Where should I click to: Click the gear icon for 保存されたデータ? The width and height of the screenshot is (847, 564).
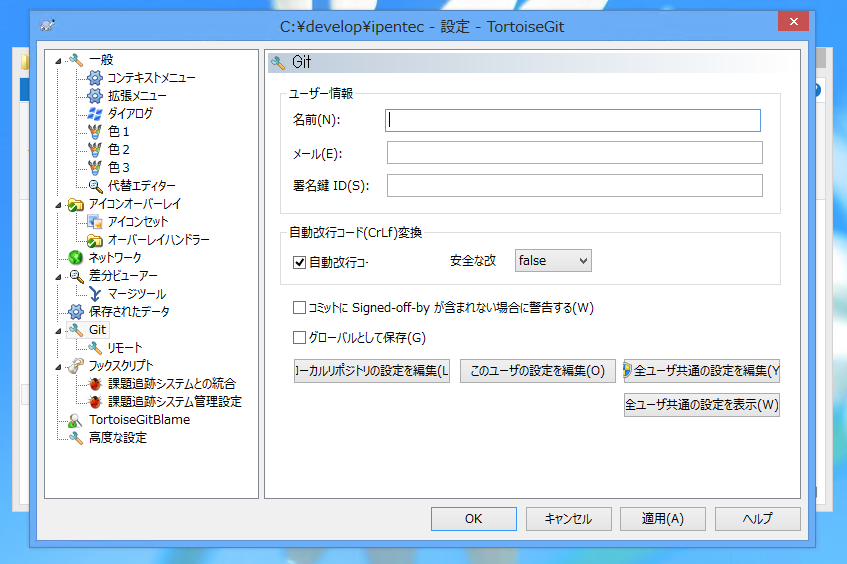(76, 312)
